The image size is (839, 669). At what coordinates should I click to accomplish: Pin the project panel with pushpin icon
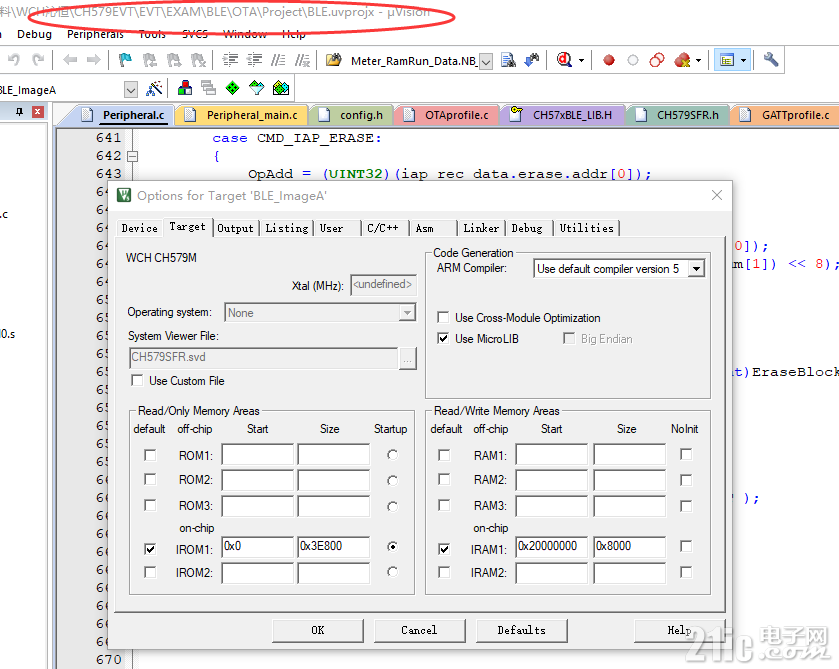pos(20,111)
